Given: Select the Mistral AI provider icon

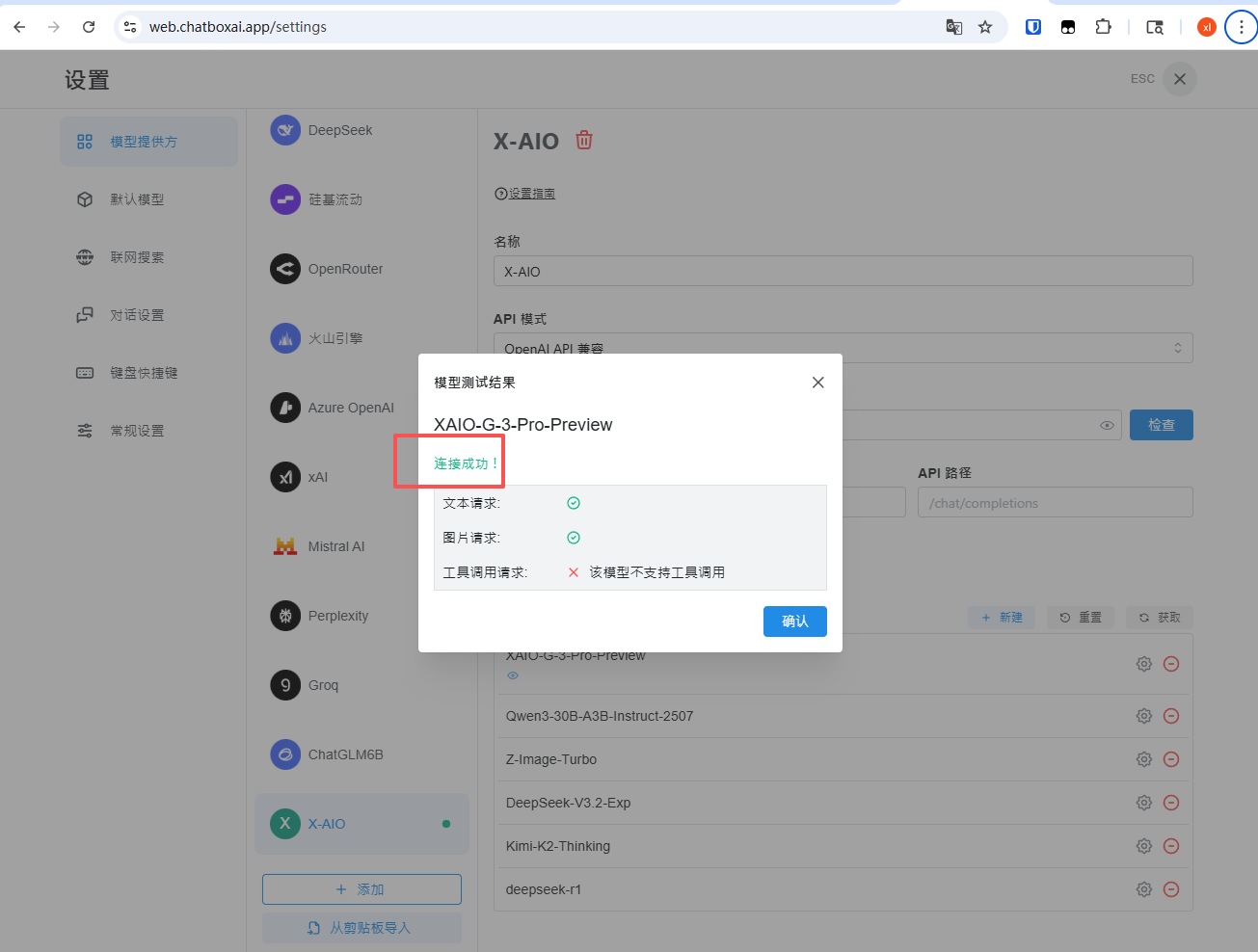Looking at the screenshot, I should pos(285,546).
